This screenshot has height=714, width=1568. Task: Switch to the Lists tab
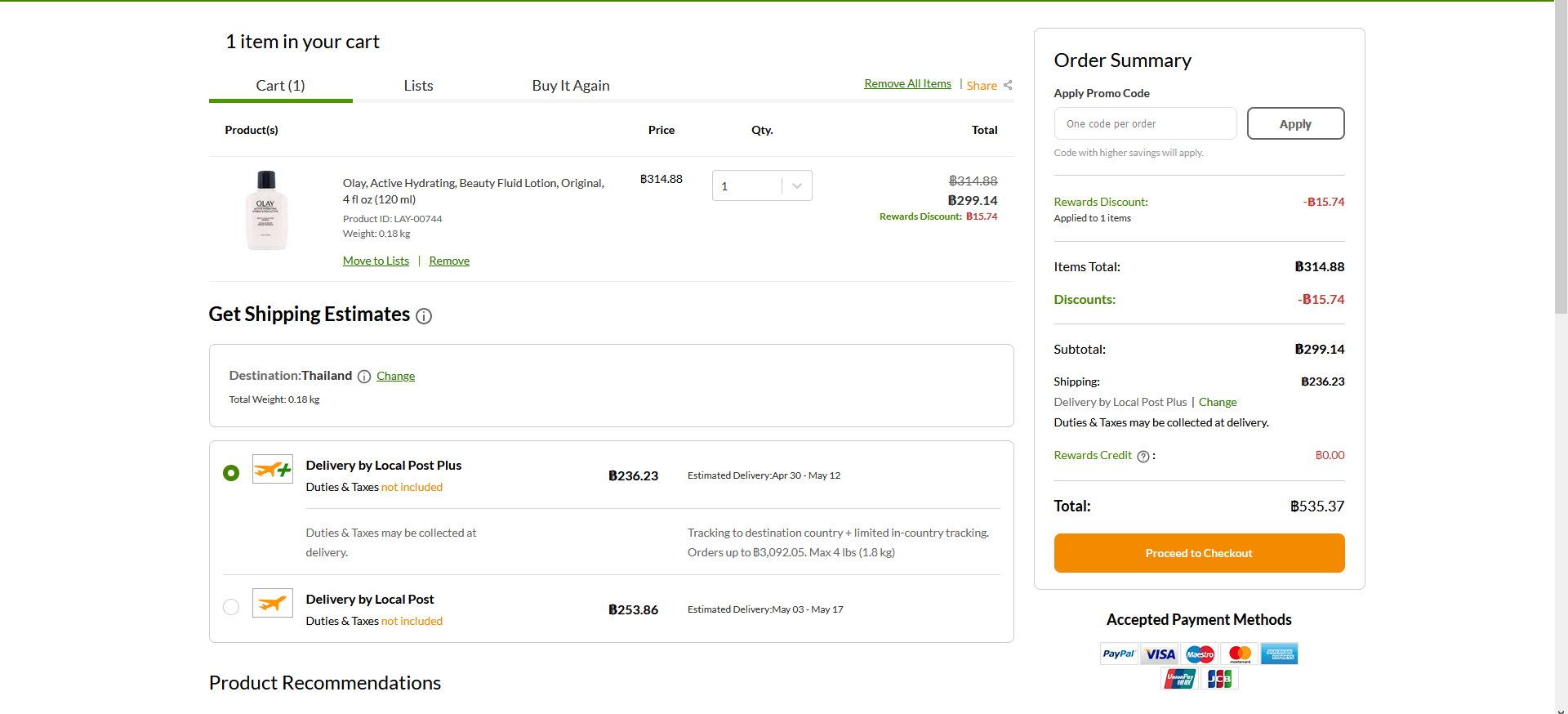point(418,86)
